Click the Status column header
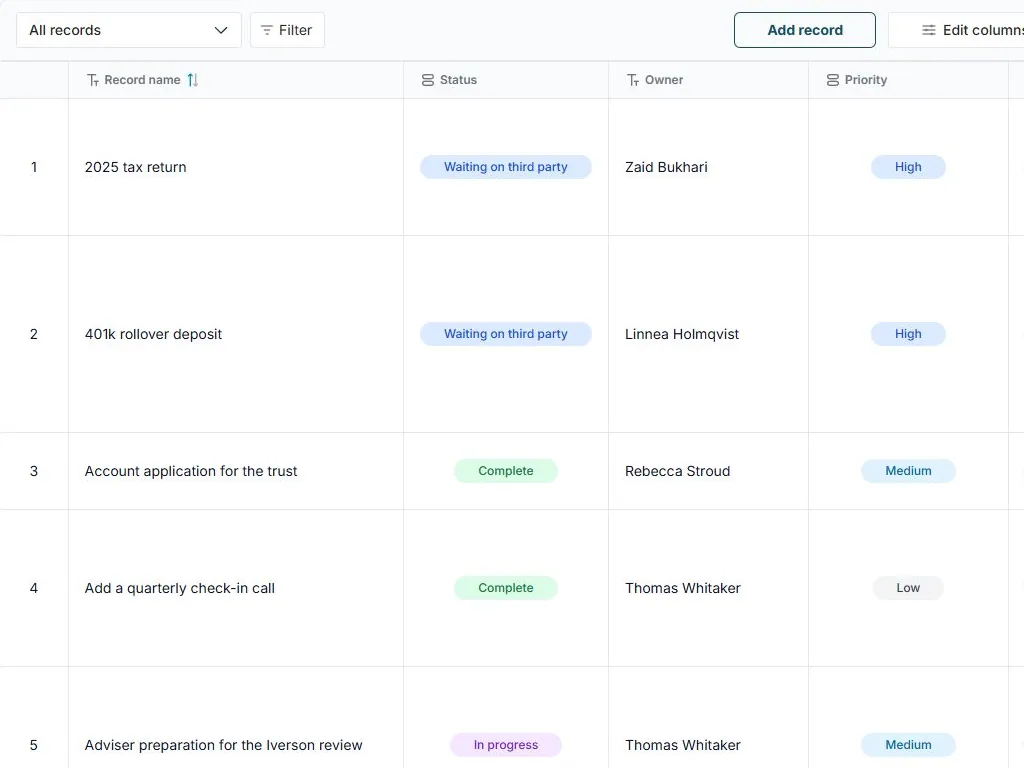 [x=506, y=80]
